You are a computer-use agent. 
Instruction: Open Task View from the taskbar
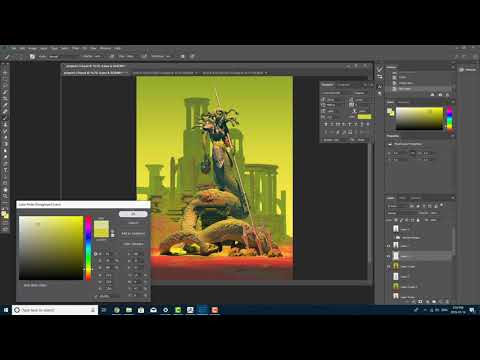(x=104, y=310)
